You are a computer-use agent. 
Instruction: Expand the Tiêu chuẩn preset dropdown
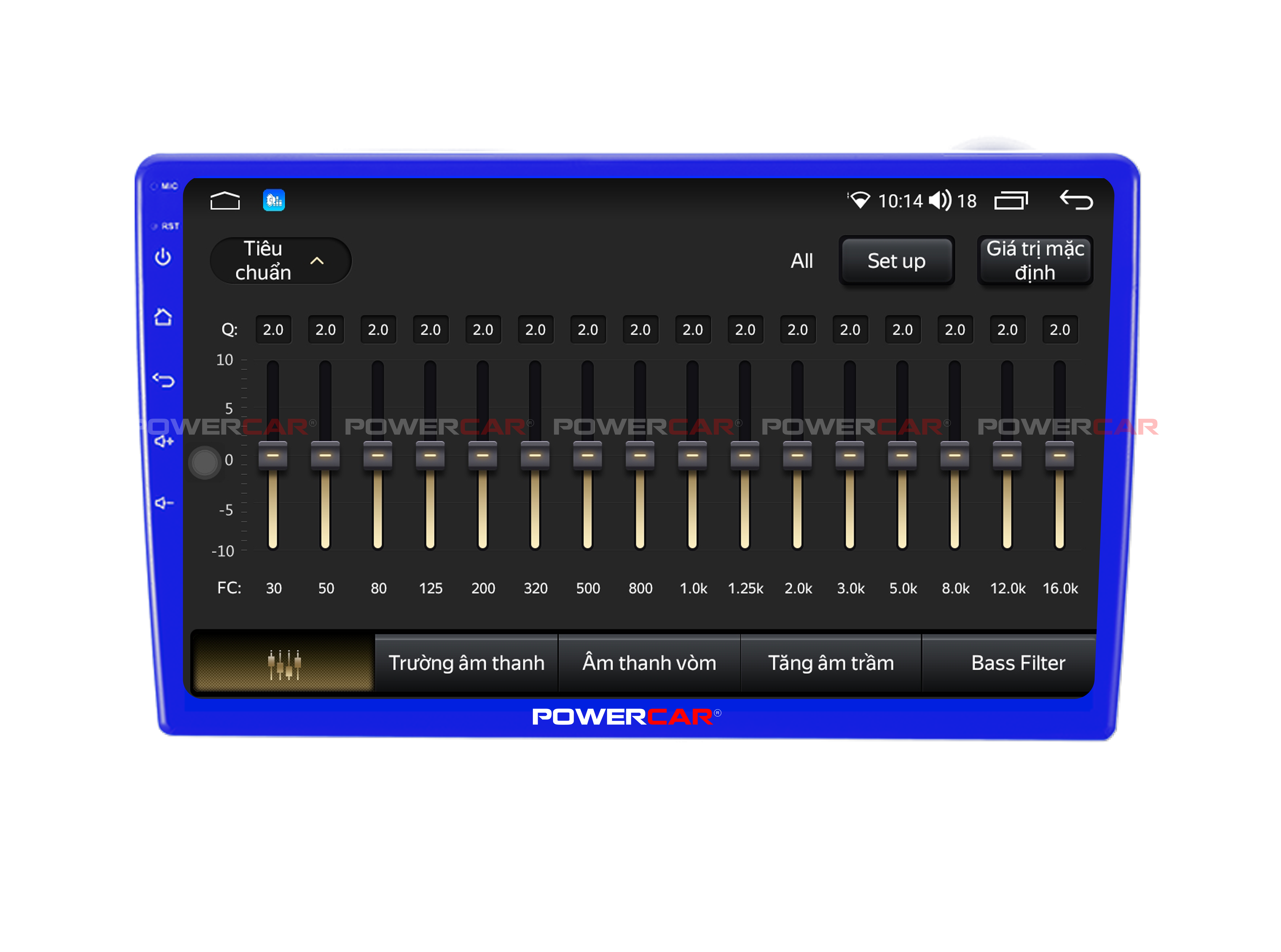click(x=281, y=260)
